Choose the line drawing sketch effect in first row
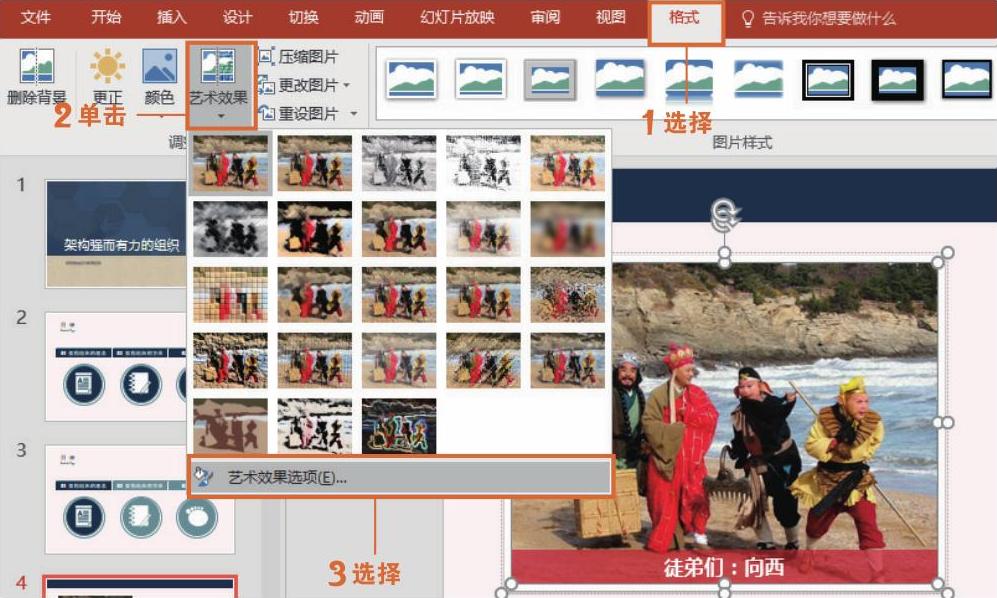This screenshot has width=997, height=598. coord(483,163)
